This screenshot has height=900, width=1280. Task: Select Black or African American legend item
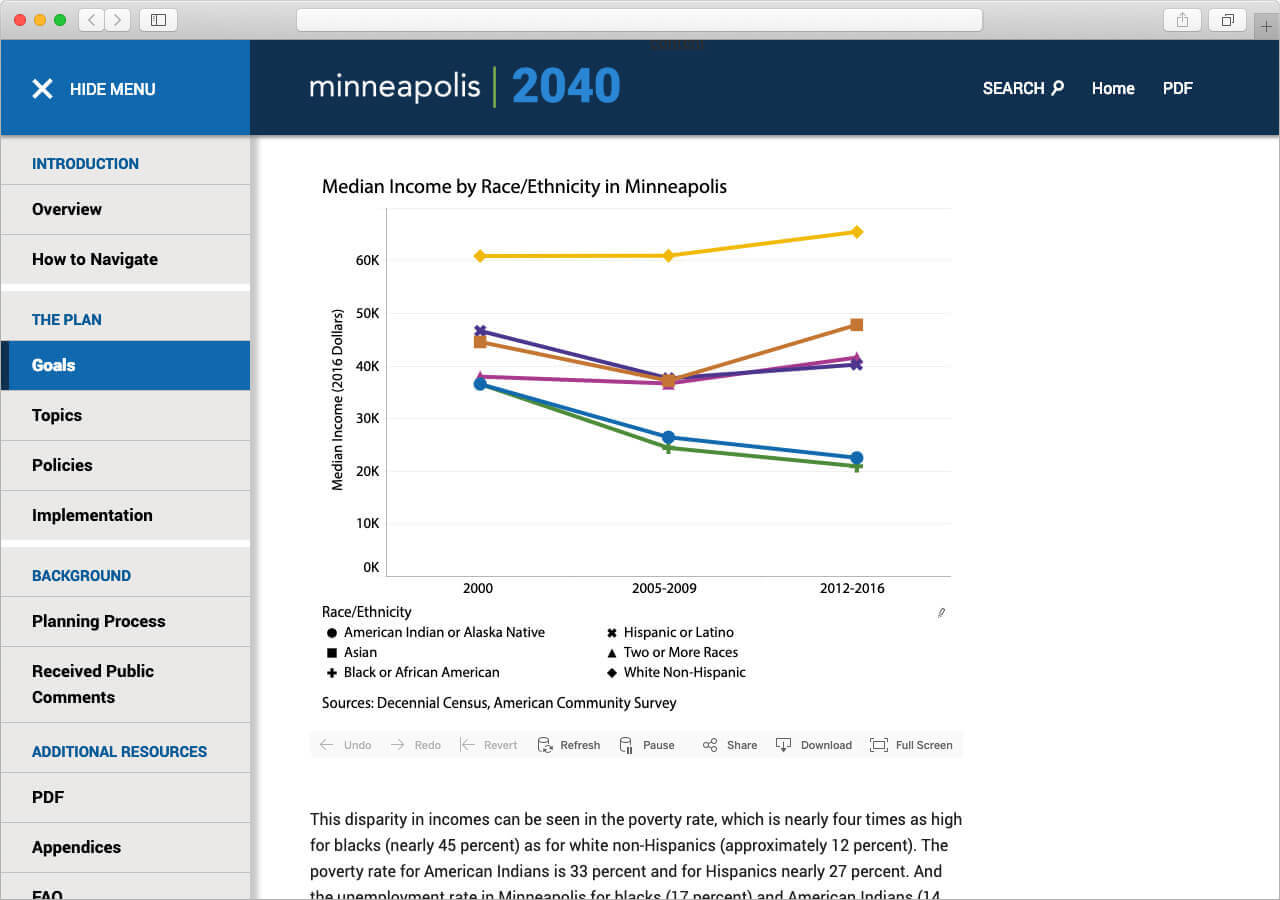pyautogui.click(x=413, y=672)
